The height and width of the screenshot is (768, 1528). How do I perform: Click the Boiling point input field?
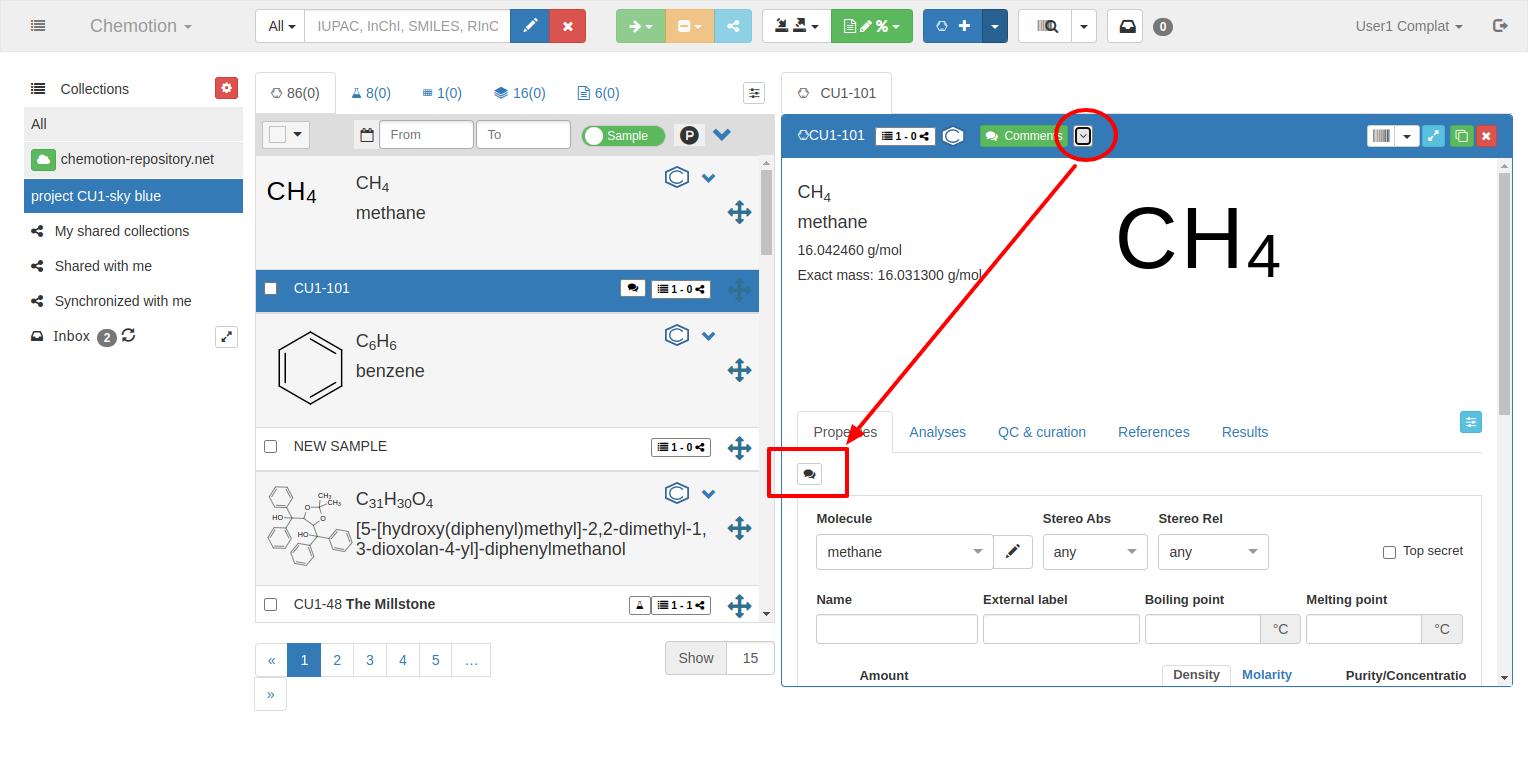click(1202, 629)
